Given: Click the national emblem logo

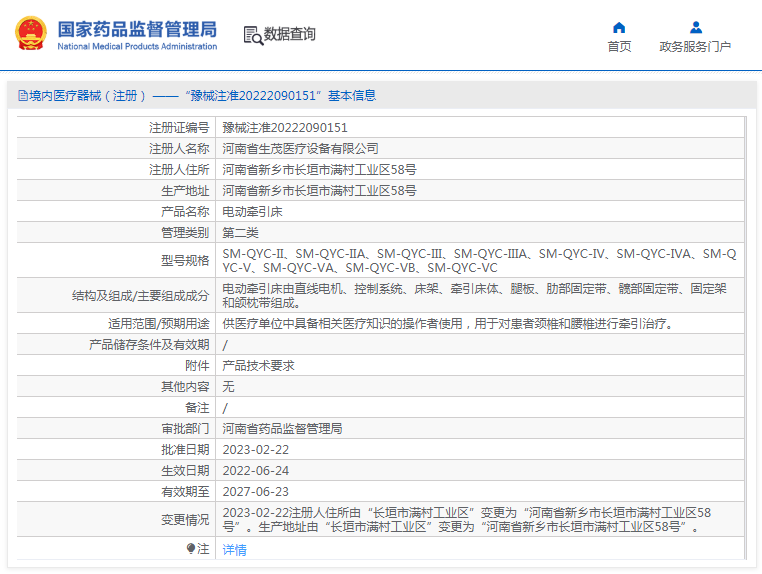Looking at the screenshot, I should click(31, 33).
